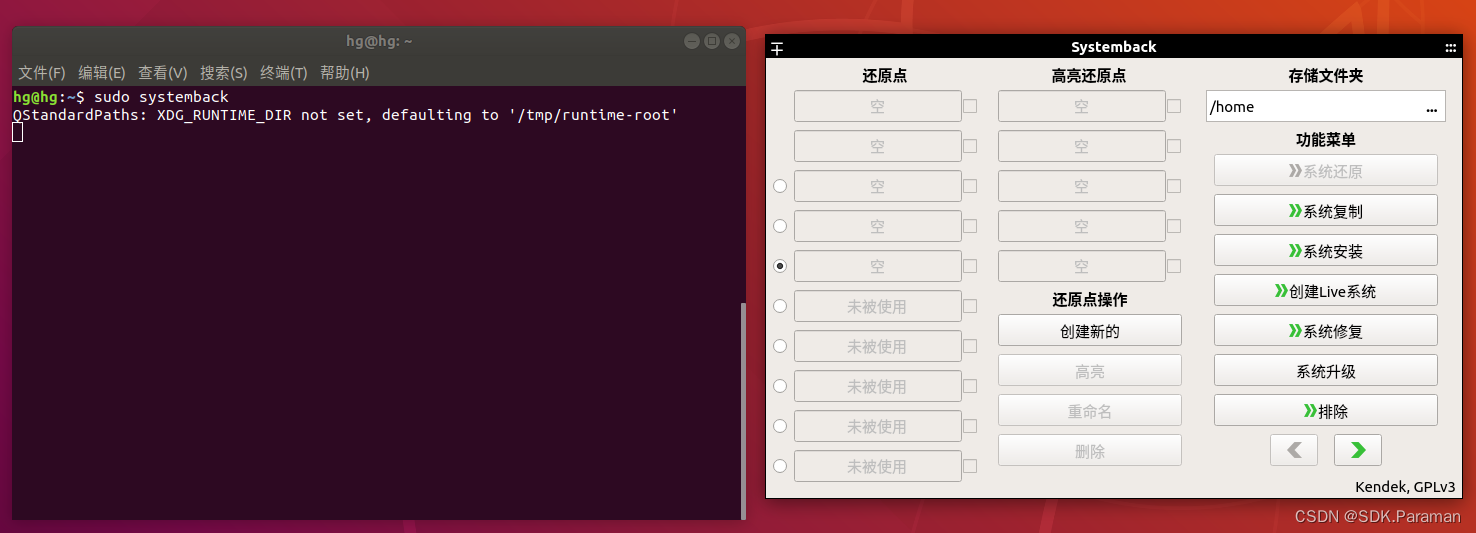The image size is (1476, 533).
Task: Click the topmost 空 field under 高亮还原点
Action: [x=1081, y=106]
